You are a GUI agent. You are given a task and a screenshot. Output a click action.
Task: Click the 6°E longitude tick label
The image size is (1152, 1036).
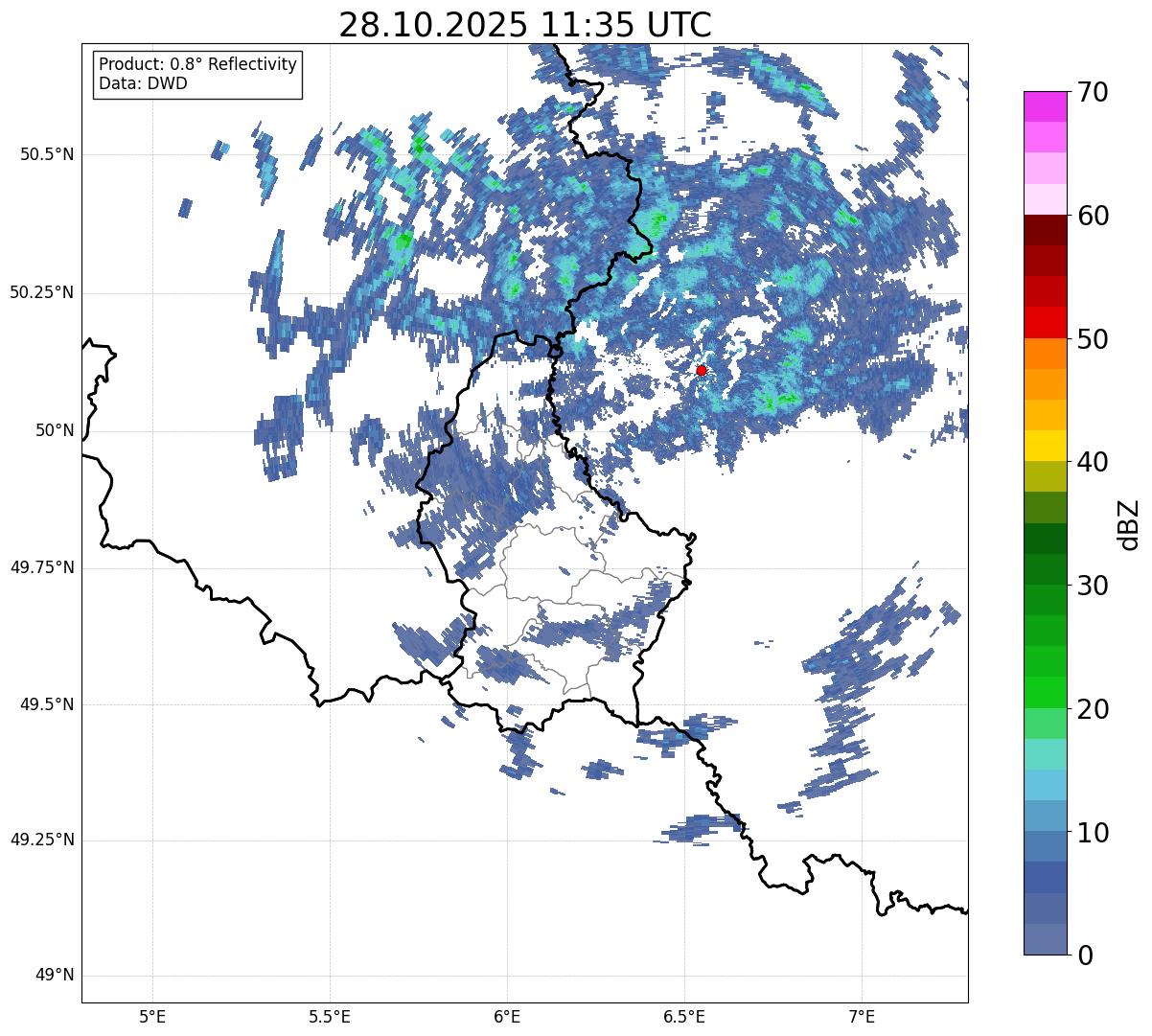(x=507, y=1016)
